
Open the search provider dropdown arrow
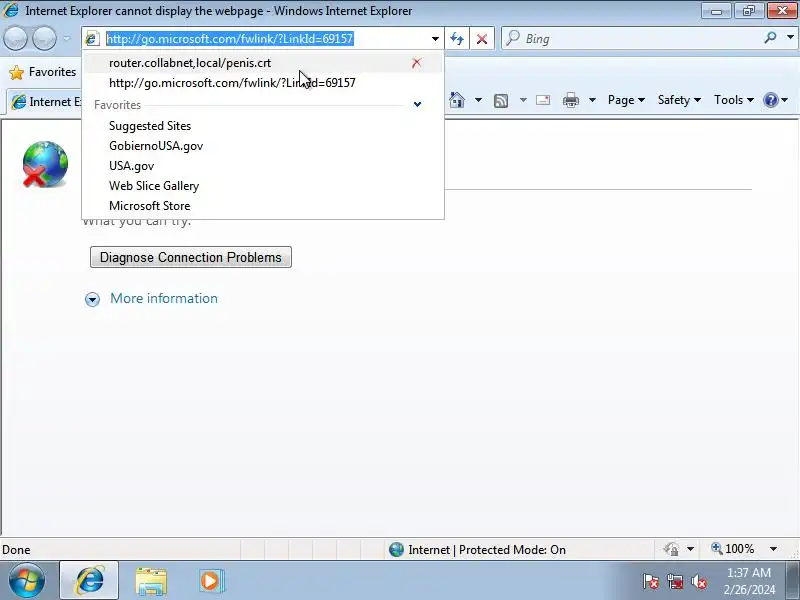click(790, 38)
